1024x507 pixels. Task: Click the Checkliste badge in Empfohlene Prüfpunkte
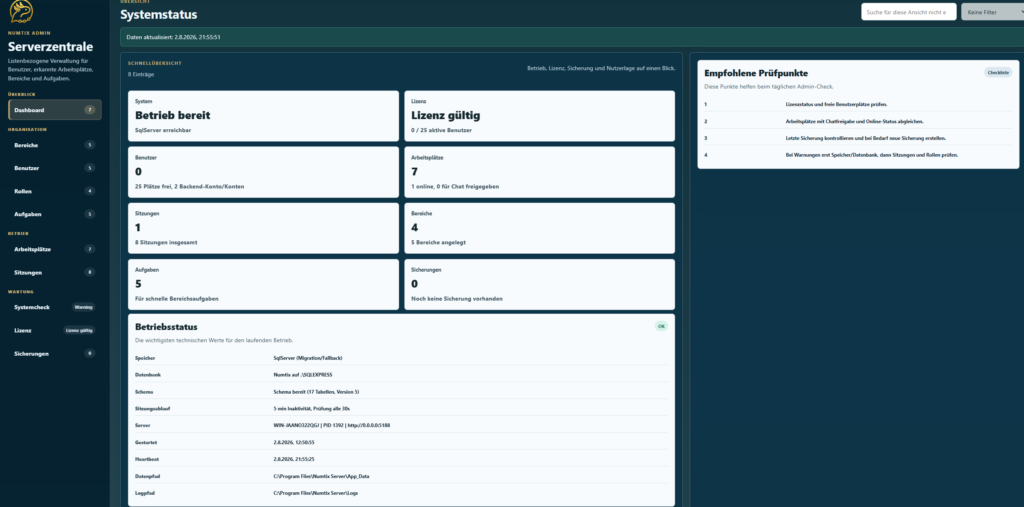tap(998, 73)
